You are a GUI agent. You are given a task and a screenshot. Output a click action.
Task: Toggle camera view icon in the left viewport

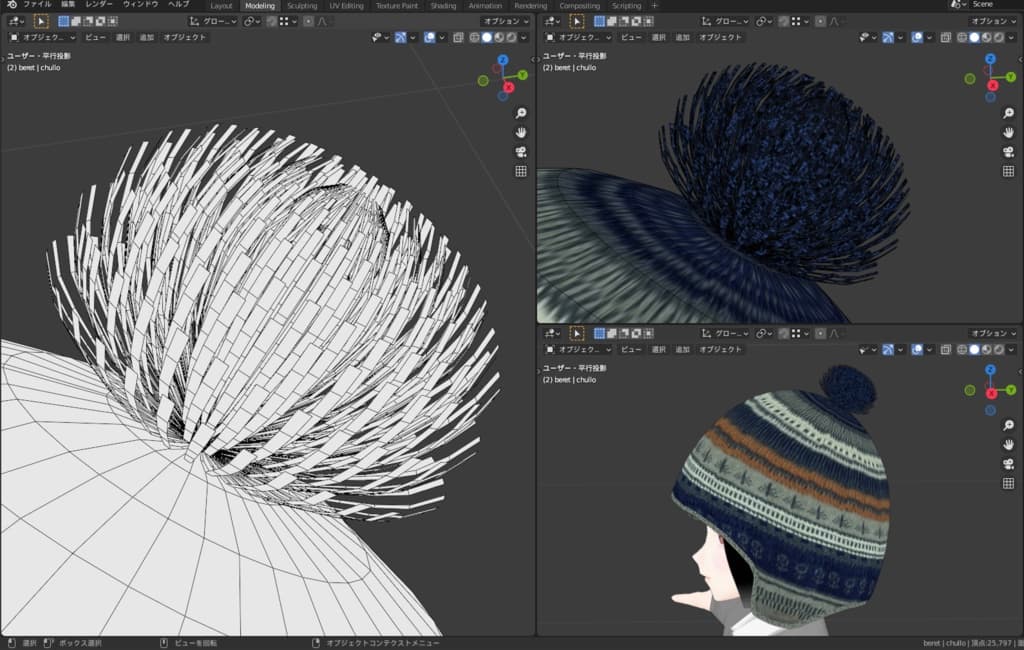pyautogui.click(x=521, y=152)
